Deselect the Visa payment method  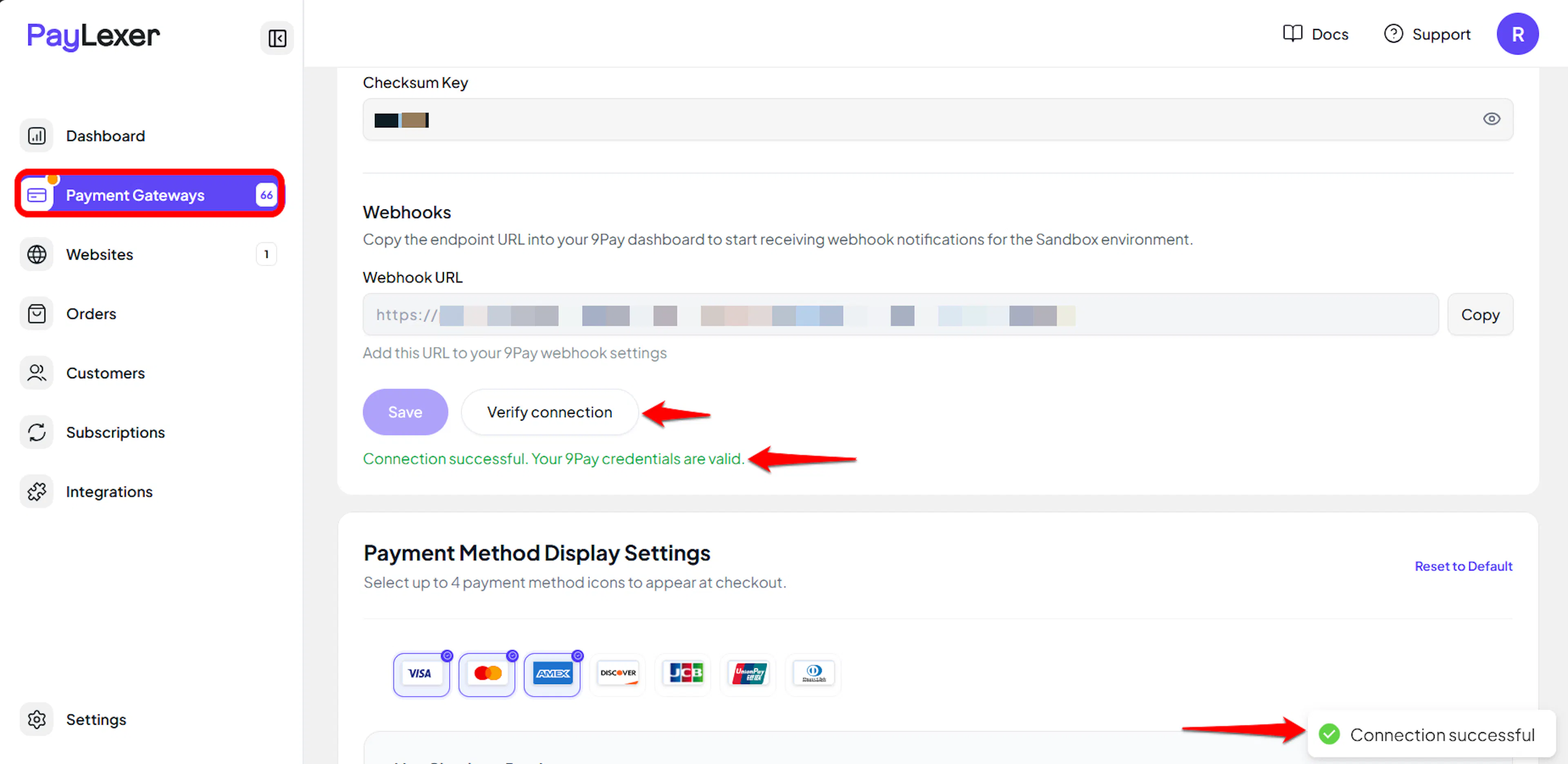click(421, 674)
